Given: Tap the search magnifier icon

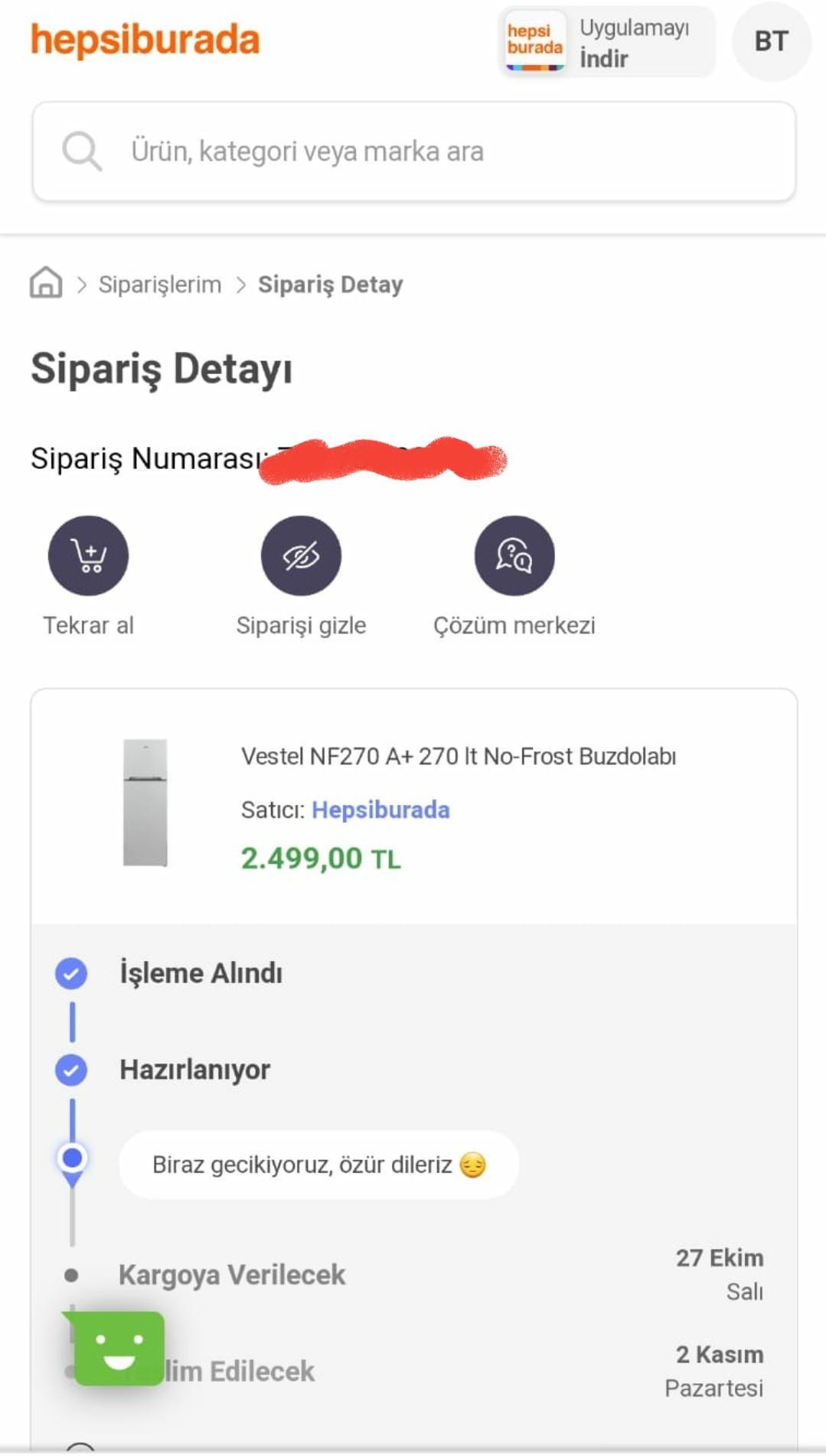Looking at the screenshot, I should 81,151.
